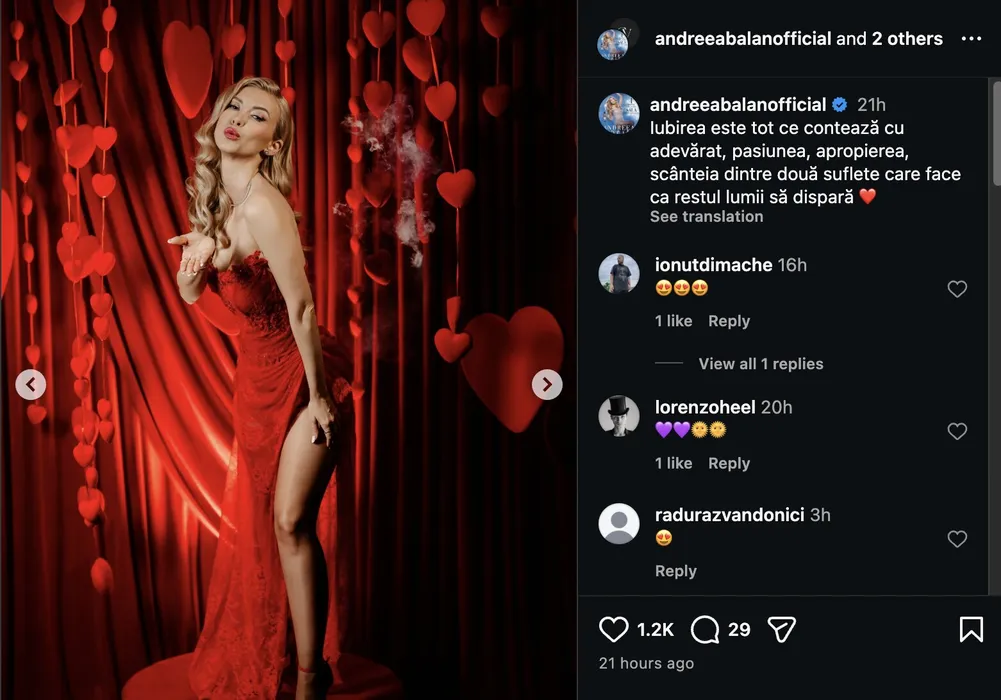Open andreeabalanofficial profile from header username
Screen dimensions: 1001x700
click(x=743, y=39)
